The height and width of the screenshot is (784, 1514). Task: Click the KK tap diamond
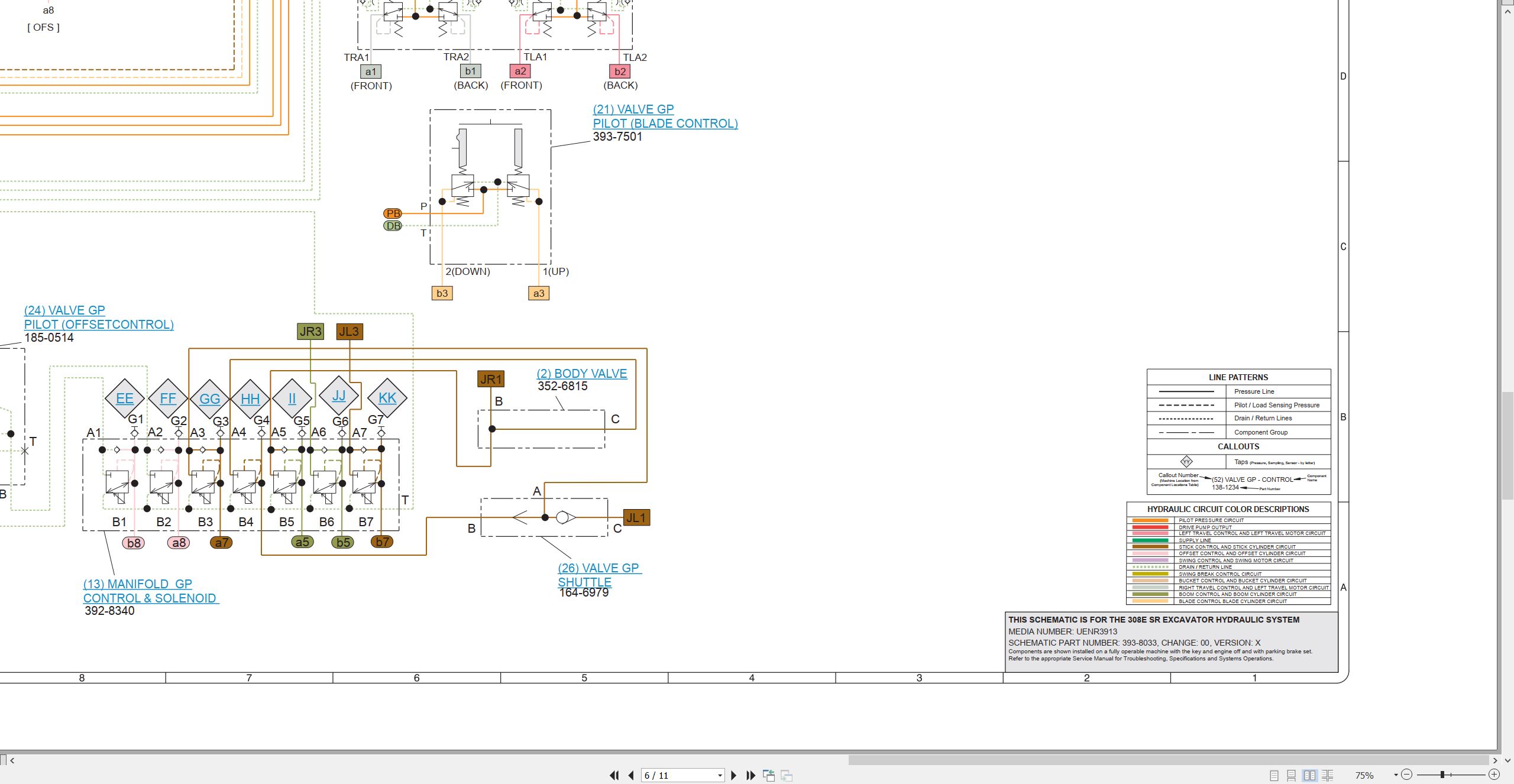pyautogui.click(x=387, y=398)
